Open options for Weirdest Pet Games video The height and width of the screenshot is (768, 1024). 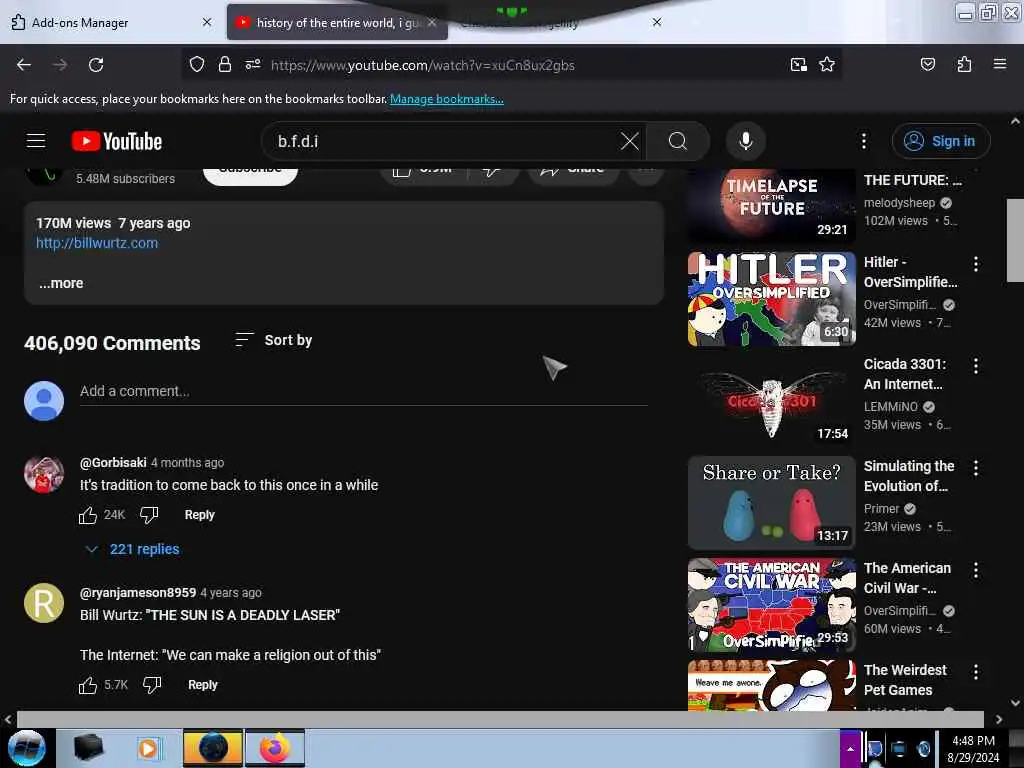point(976,672)
